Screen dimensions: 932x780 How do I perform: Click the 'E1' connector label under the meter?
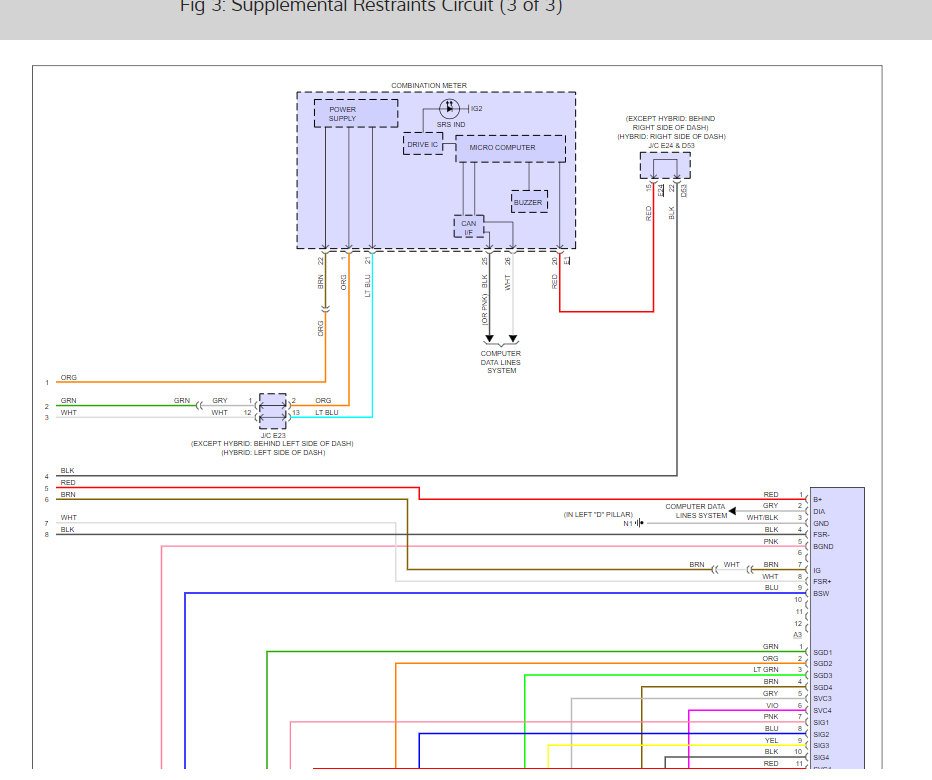point(566,260)
